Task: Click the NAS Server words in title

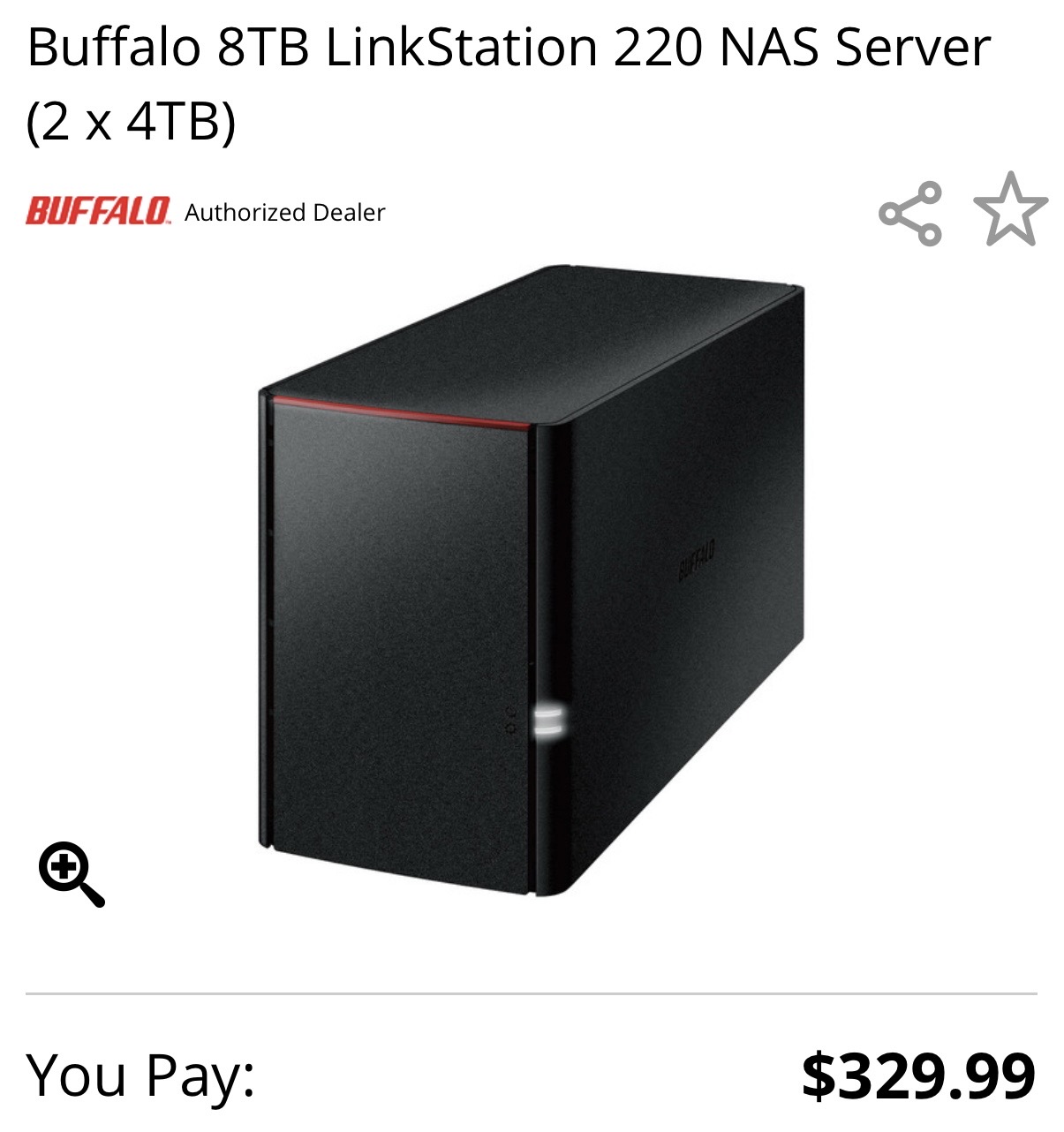Action: tap(855, 48)
